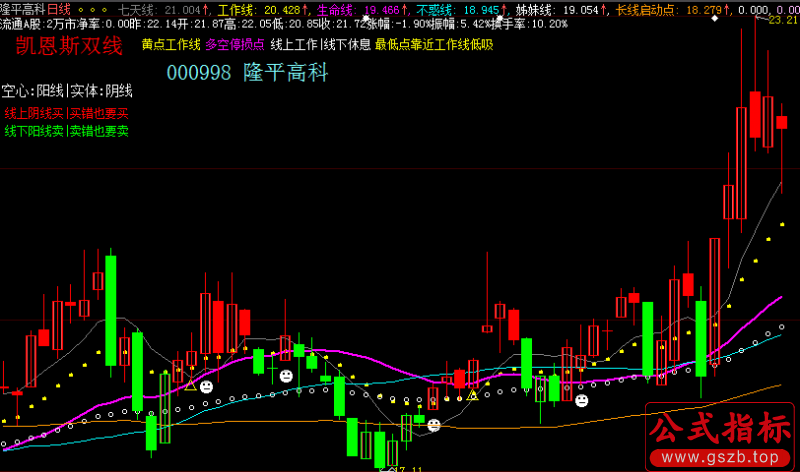This screenshot has width=800, height=472.
Task: Click the red 线上阴线买 rule text
Action: point(34,114)
